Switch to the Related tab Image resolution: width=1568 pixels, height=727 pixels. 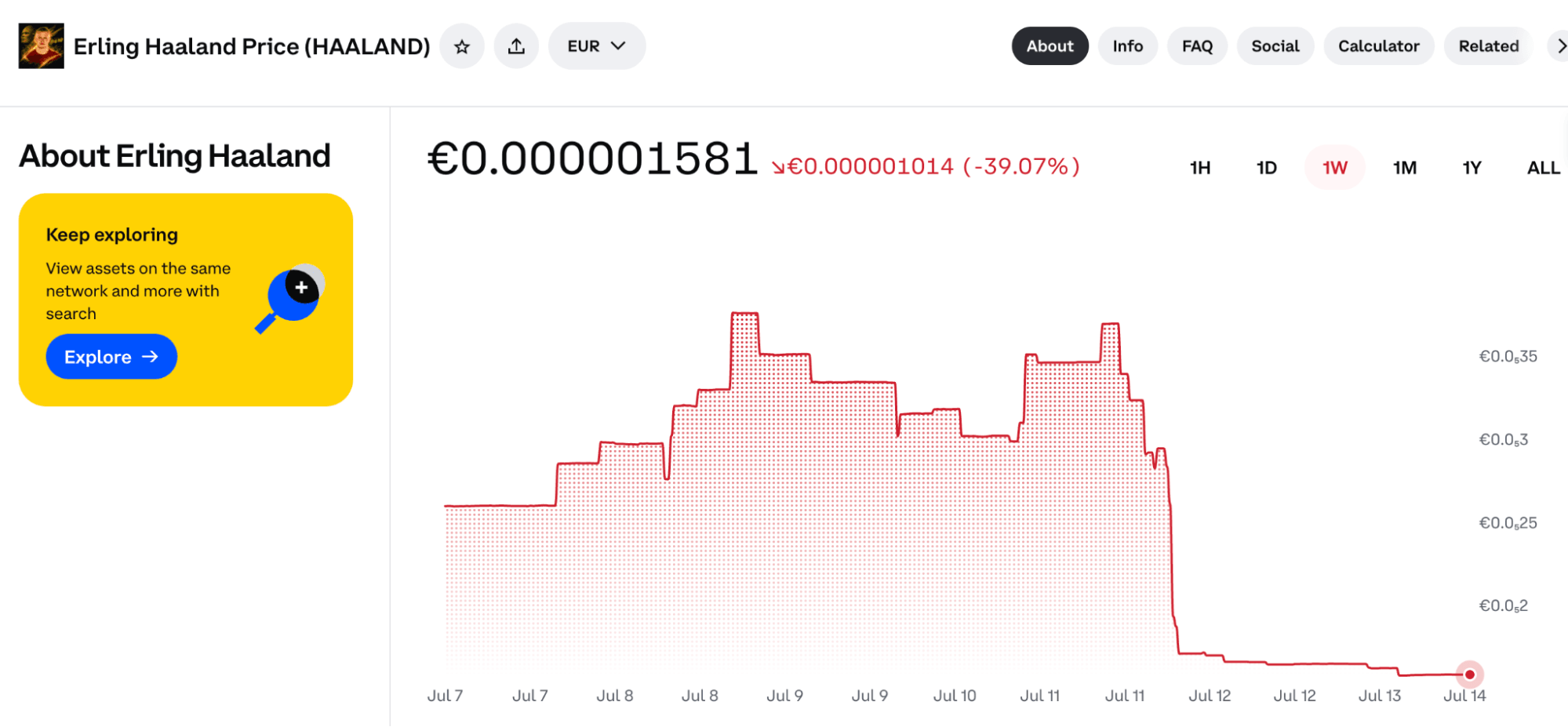1488,46
